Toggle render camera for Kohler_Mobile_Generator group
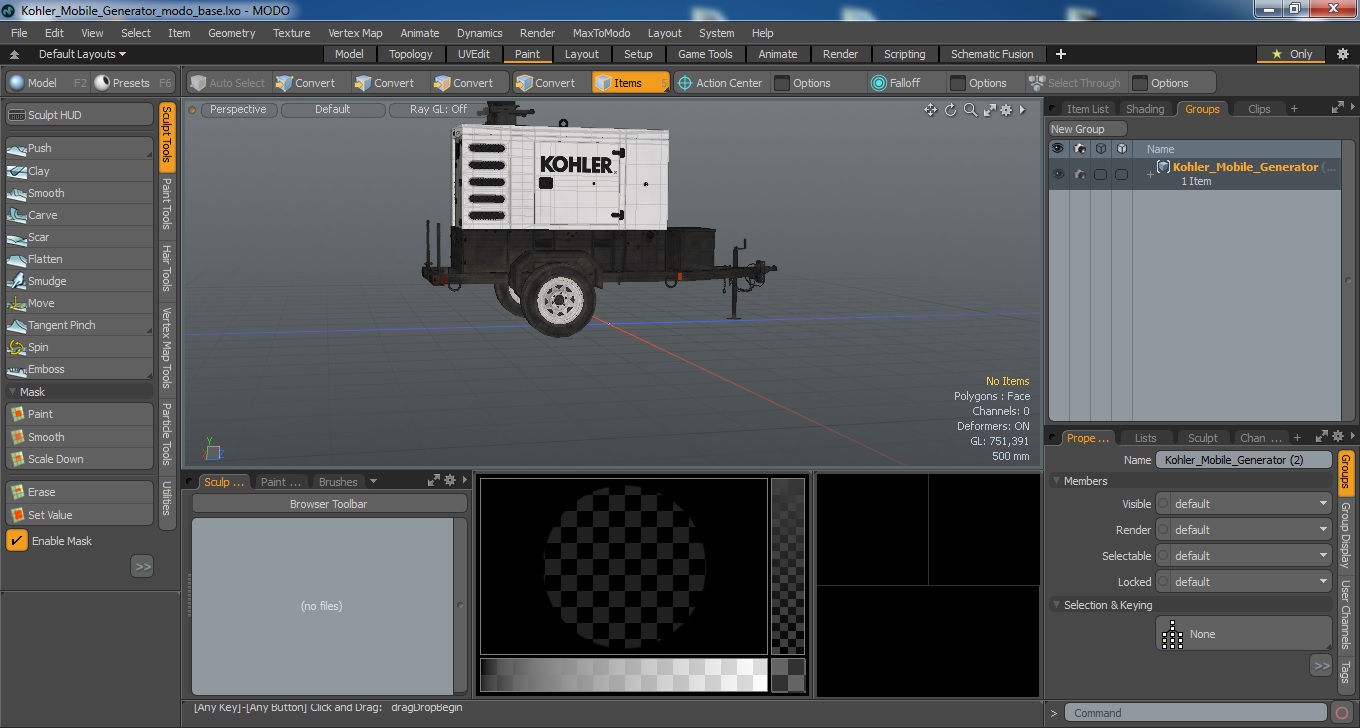This screenshot has width=1360, height=728. pos(1080,174)
